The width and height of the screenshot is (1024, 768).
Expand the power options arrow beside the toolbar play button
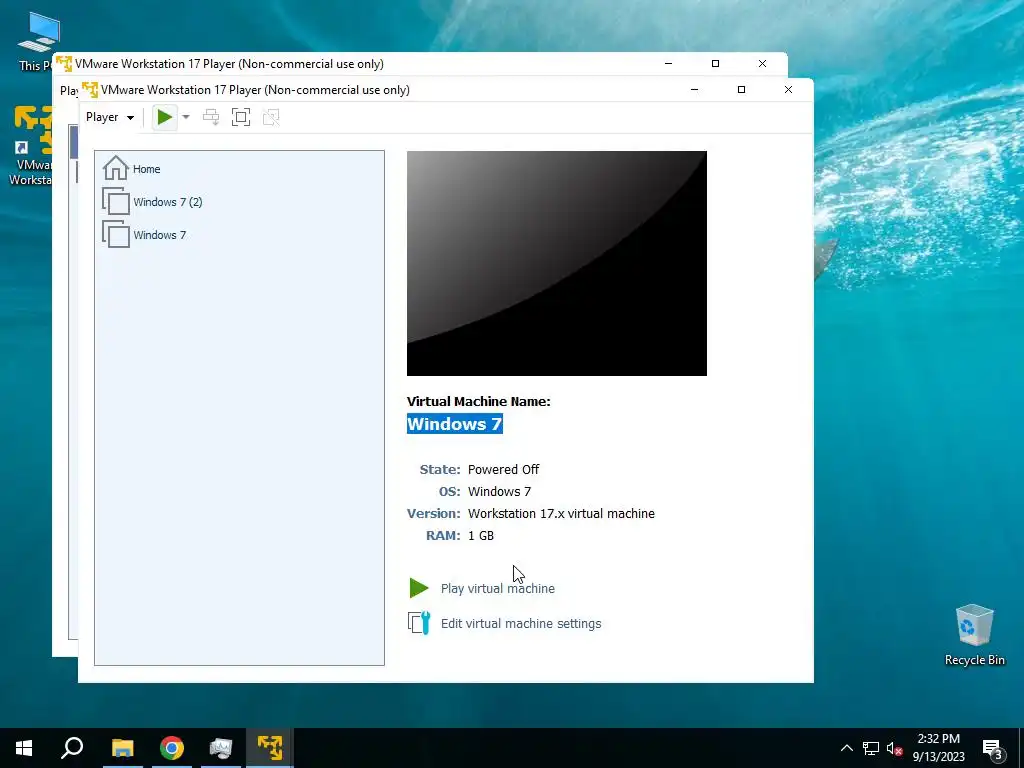click(185, 118)
